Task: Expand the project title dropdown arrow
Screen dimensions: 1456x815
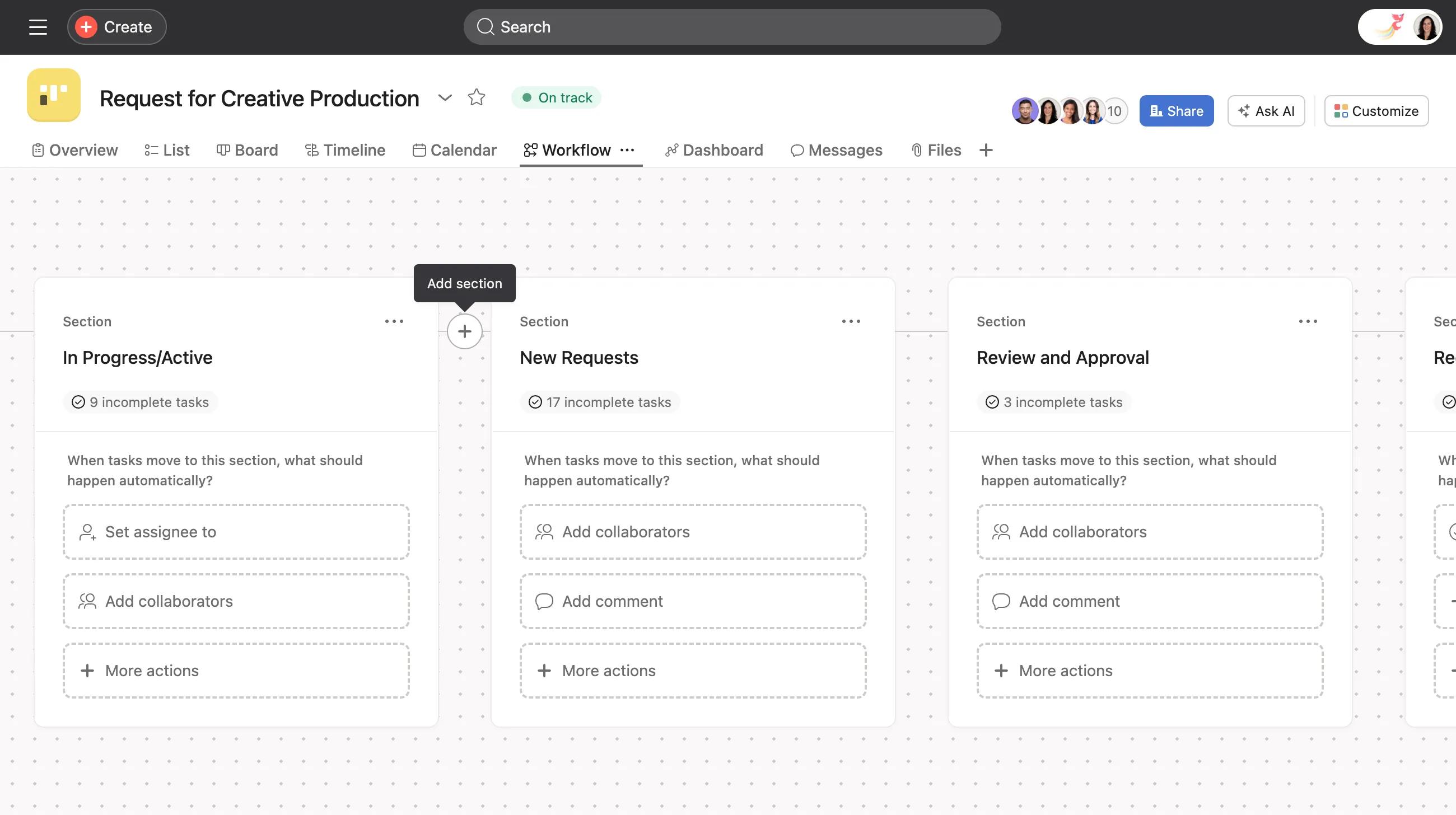Action: [x=445, y=97]
